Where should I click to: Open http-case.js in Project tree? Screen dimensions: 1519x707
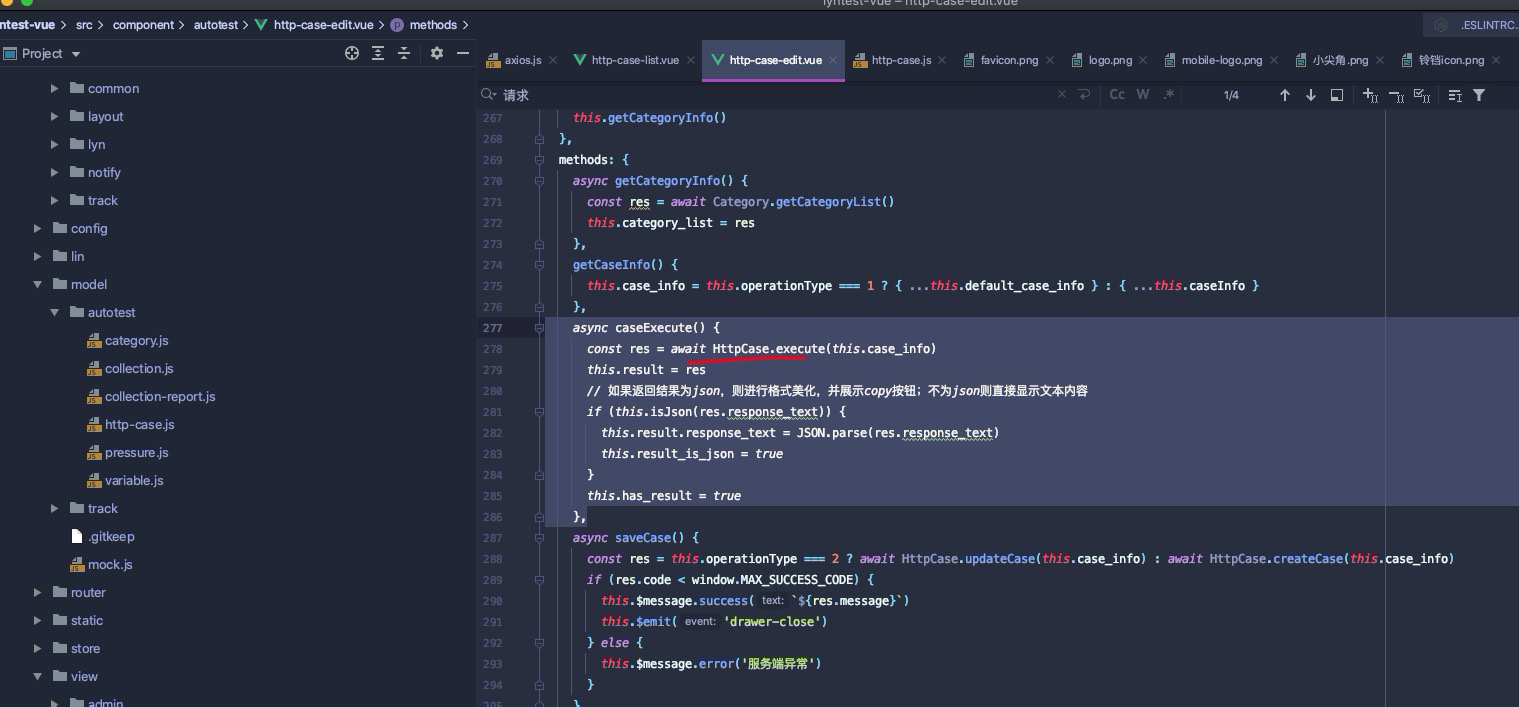(x=139, y=424)
